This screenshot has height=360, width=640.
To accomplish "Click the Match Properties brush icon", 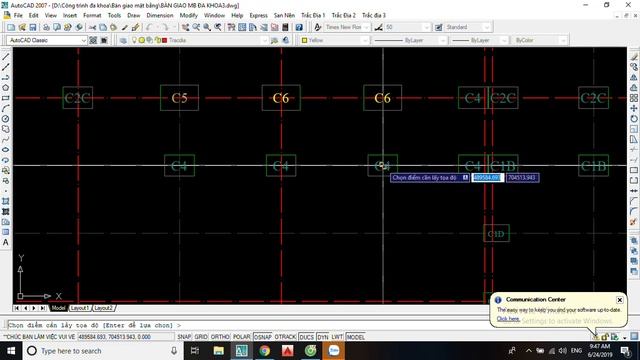I will (x=135, y=27).
